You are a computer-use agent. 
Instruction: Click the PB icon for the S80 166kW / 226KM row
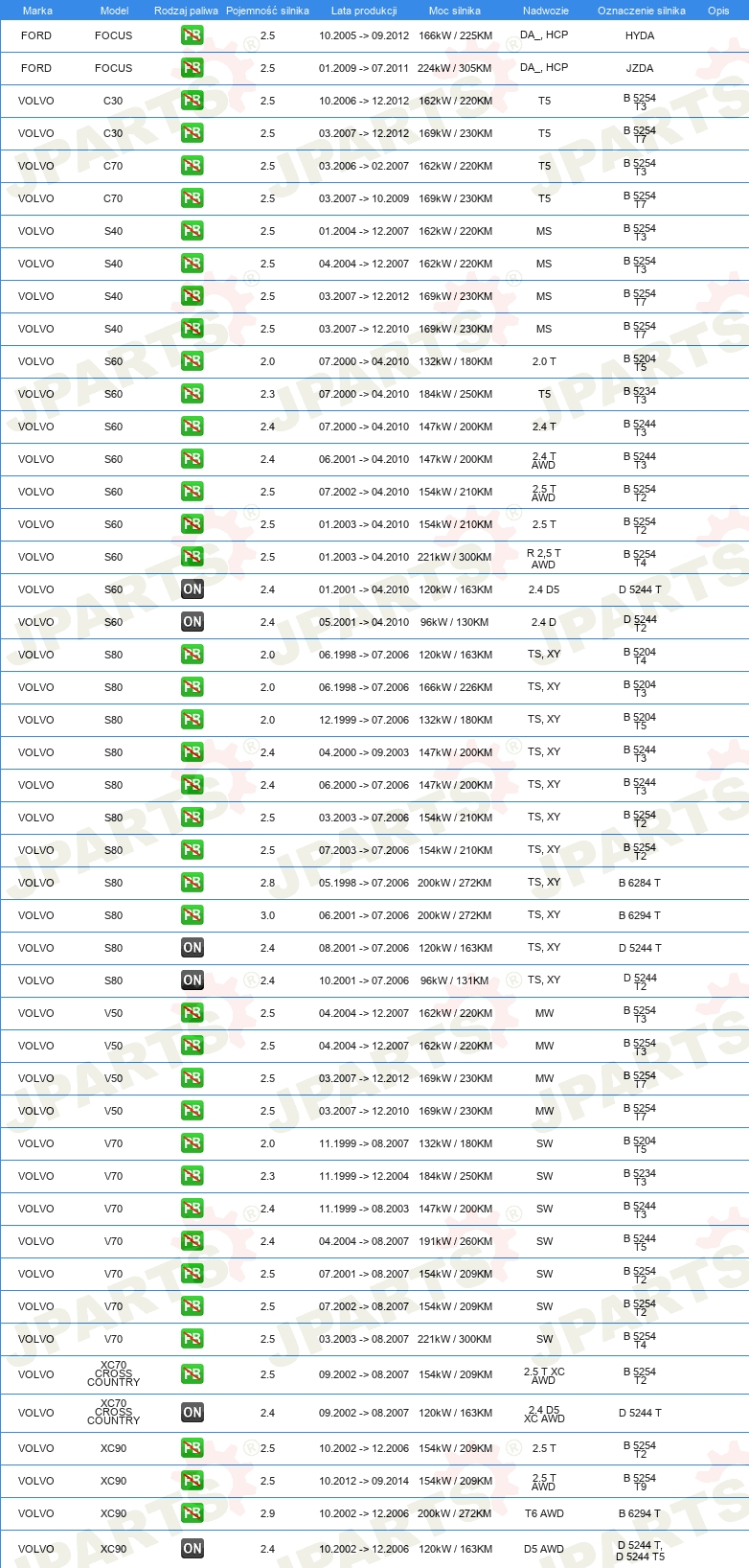click(193, 687)
